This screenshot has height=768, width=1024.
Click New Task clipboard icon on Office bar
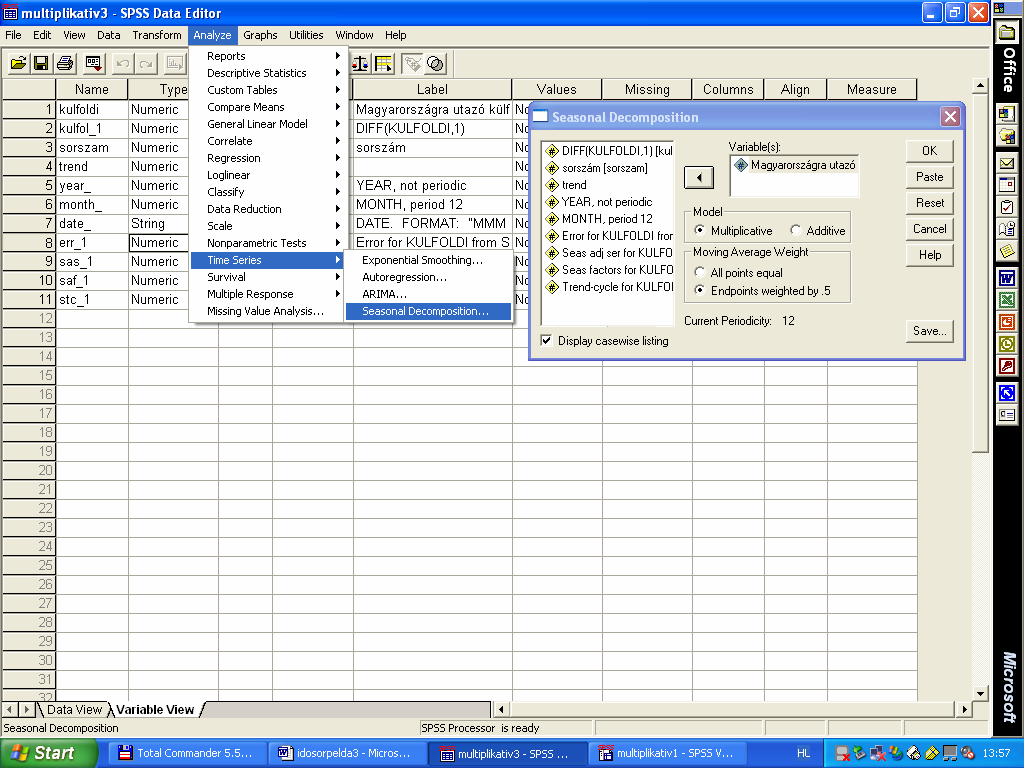coord(1007,207)
